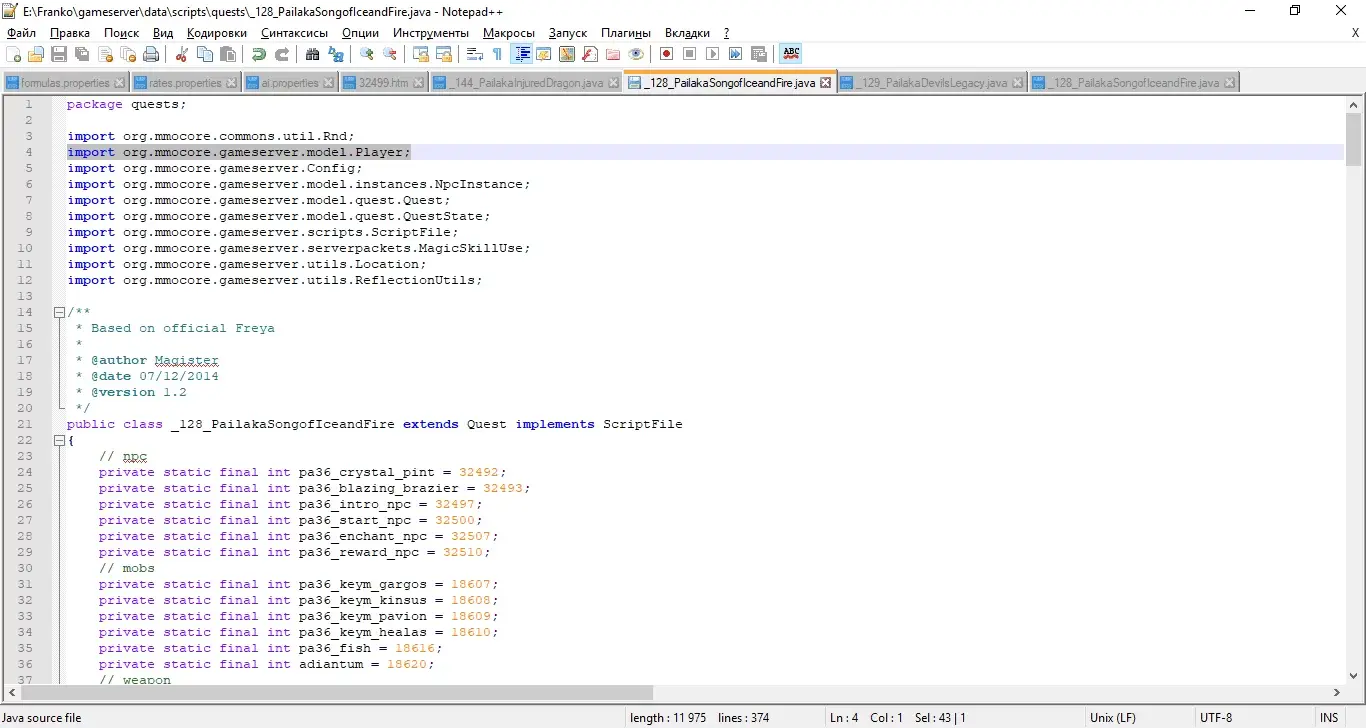Switch to the rates.properties tab
This screenshot has width=1366, height=728.
point(186,83)
